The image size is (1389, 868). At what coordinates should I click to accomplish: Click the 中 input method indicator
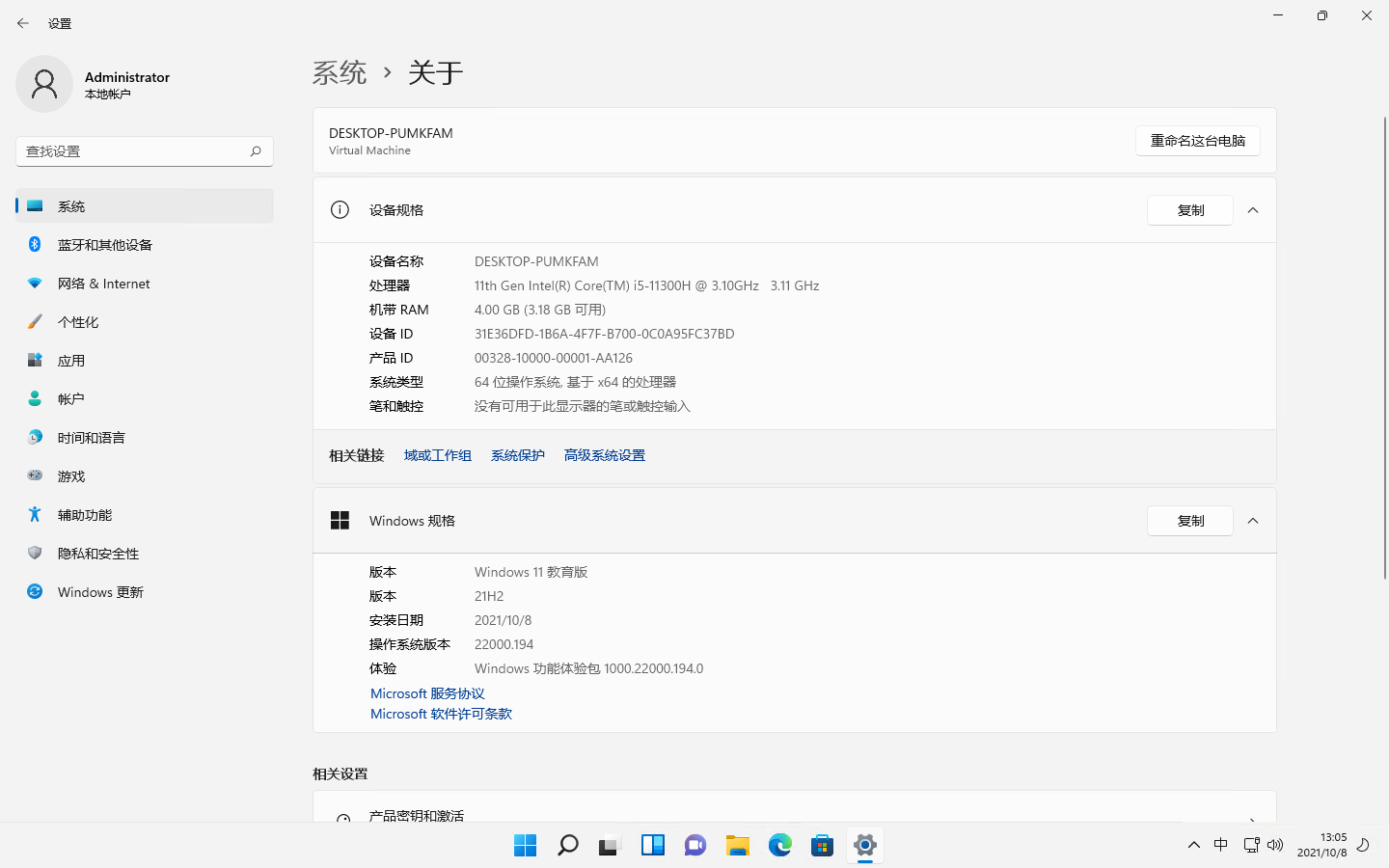click(x=1221, y=845)
